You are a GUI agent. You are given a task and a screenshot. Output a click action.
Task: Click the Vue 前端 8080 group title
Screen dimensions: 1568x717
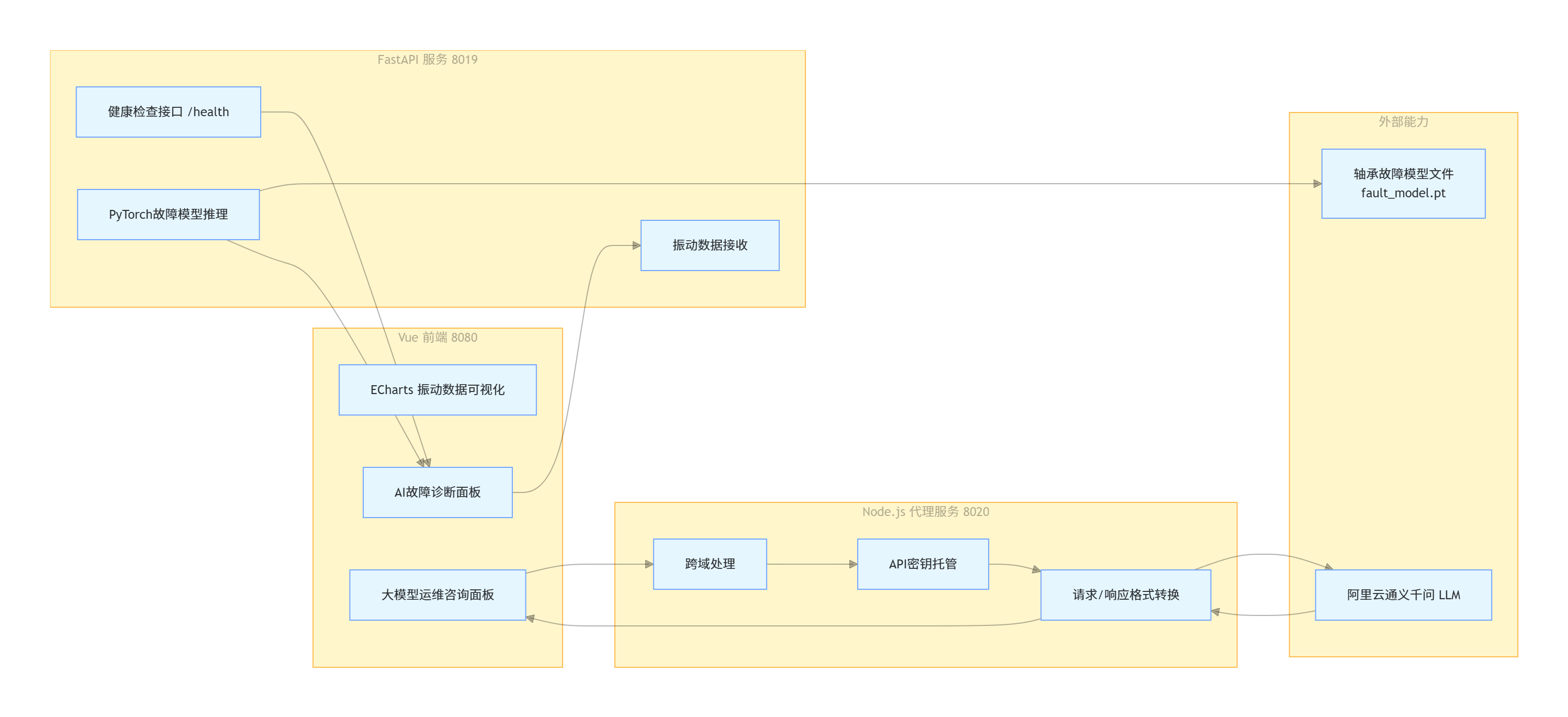(x=438, y=337)
